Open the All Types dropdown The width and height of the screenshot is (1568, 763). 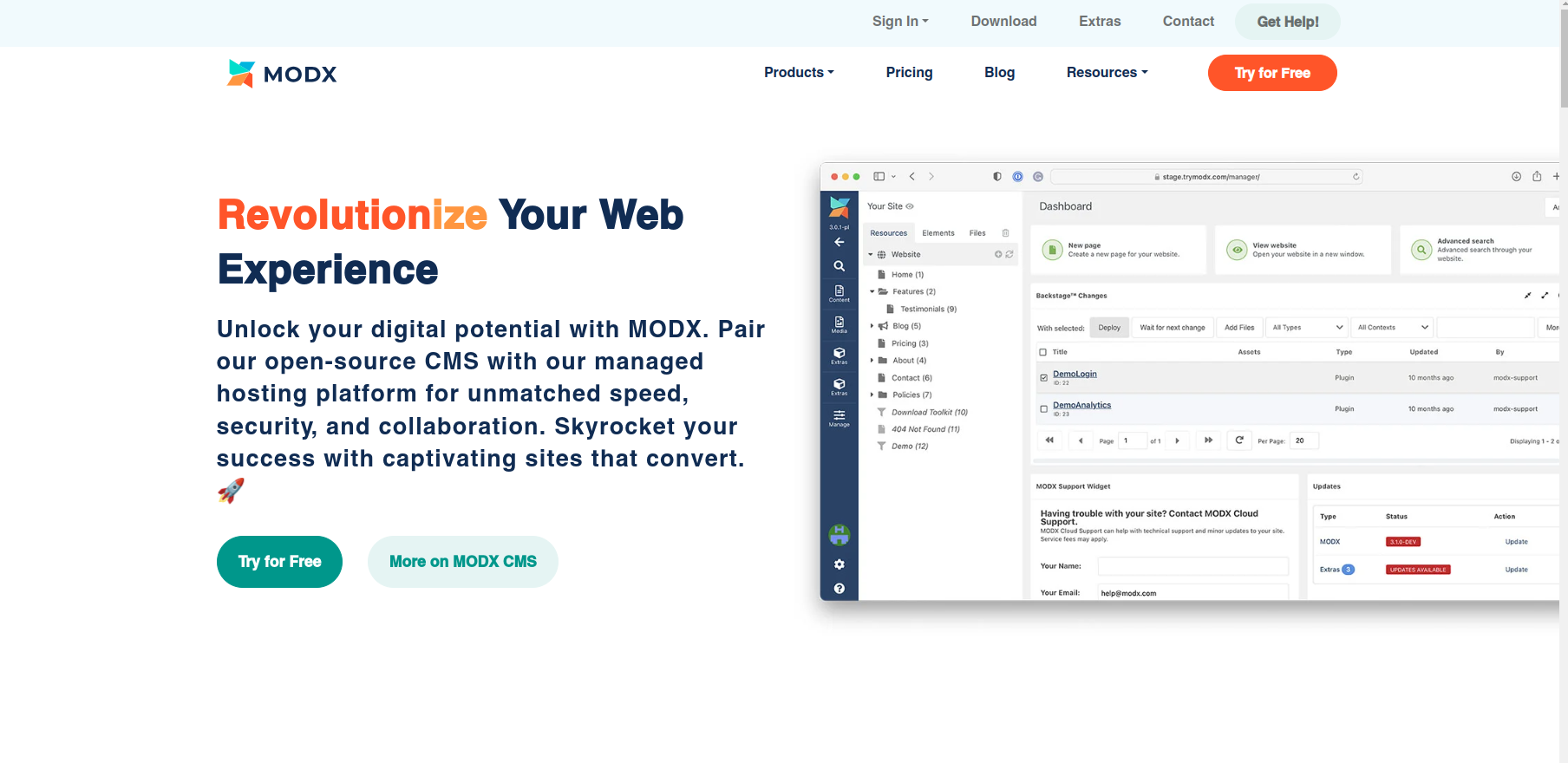(1307, 328)
